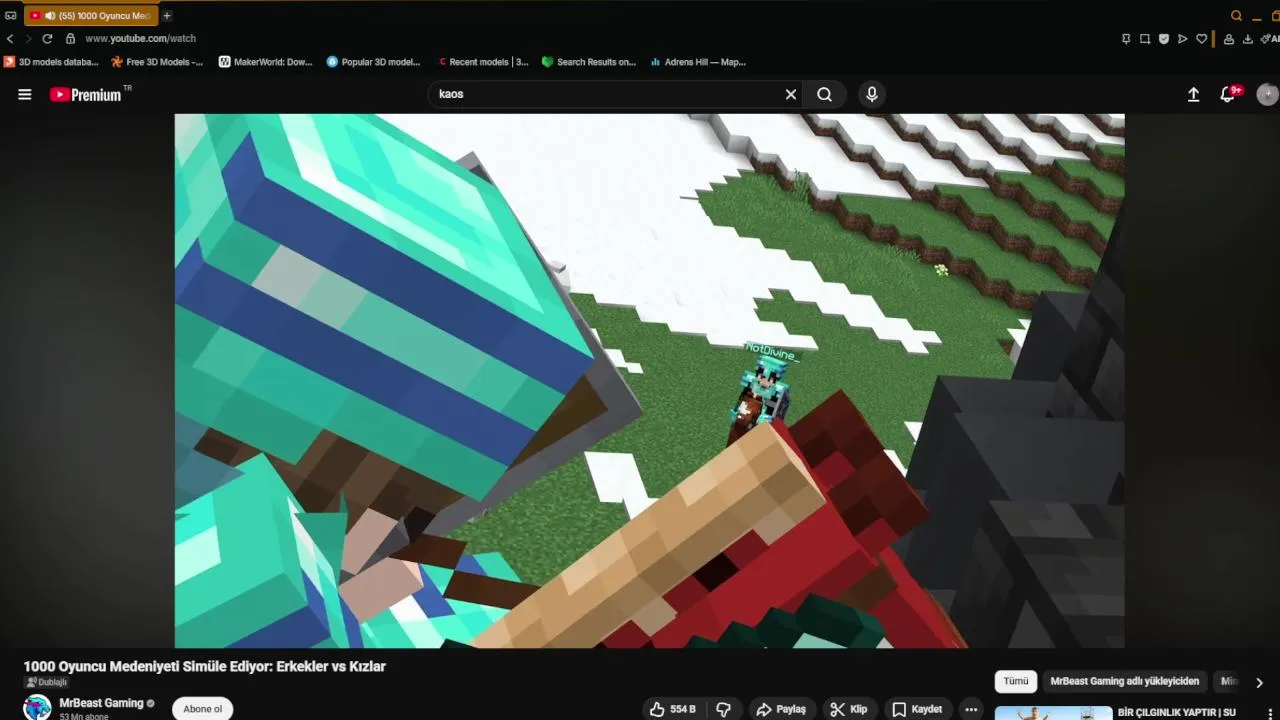Open the browser profile icon

coord(1229,39)
